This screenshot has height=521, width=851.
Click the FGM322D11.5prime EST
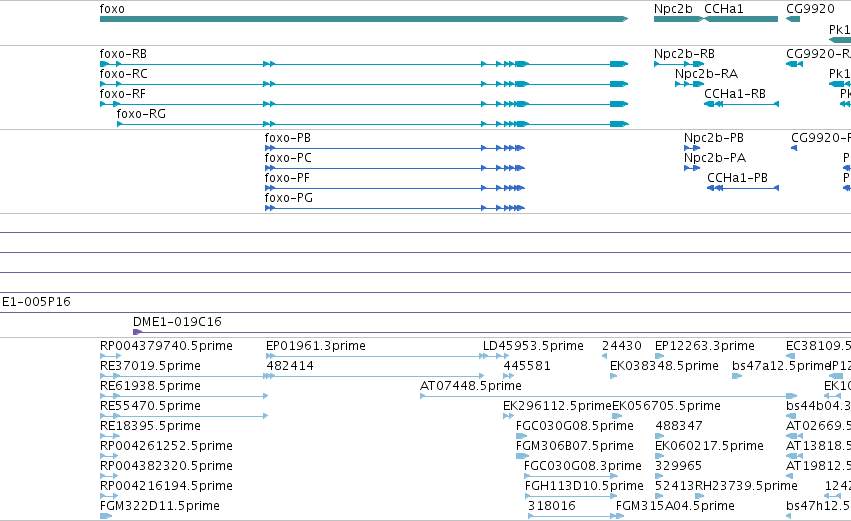click(106, 516)
